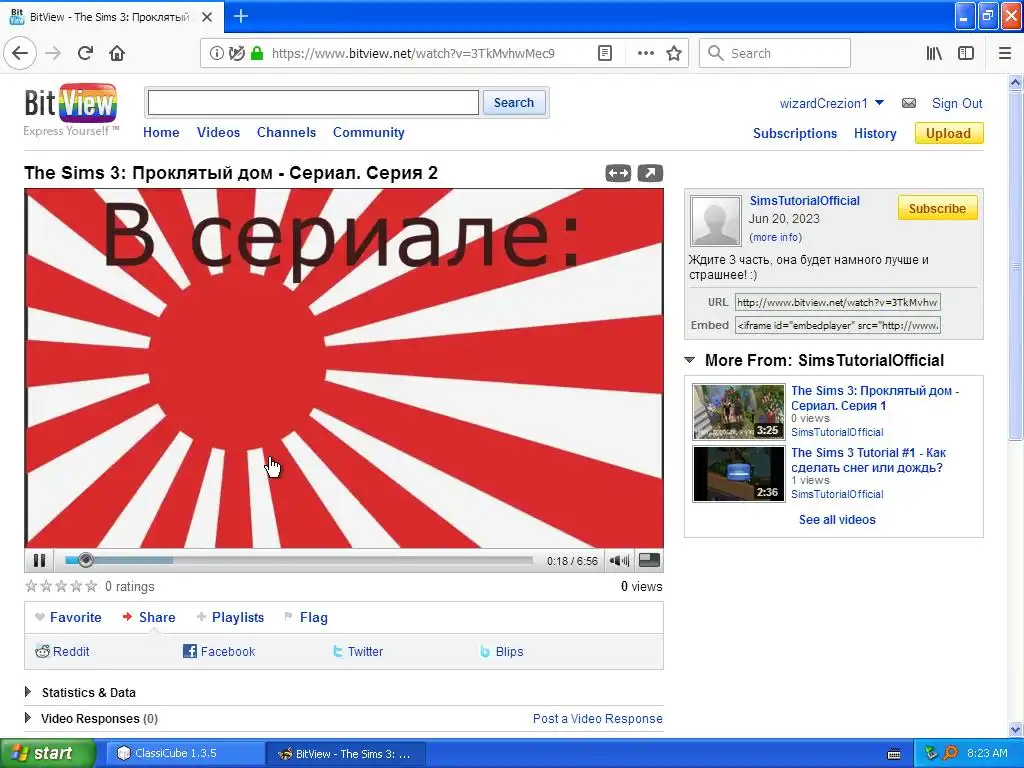The image size is (1024, 768).
Task: Click the yellow Upload button
Action: tap(948, 133)
